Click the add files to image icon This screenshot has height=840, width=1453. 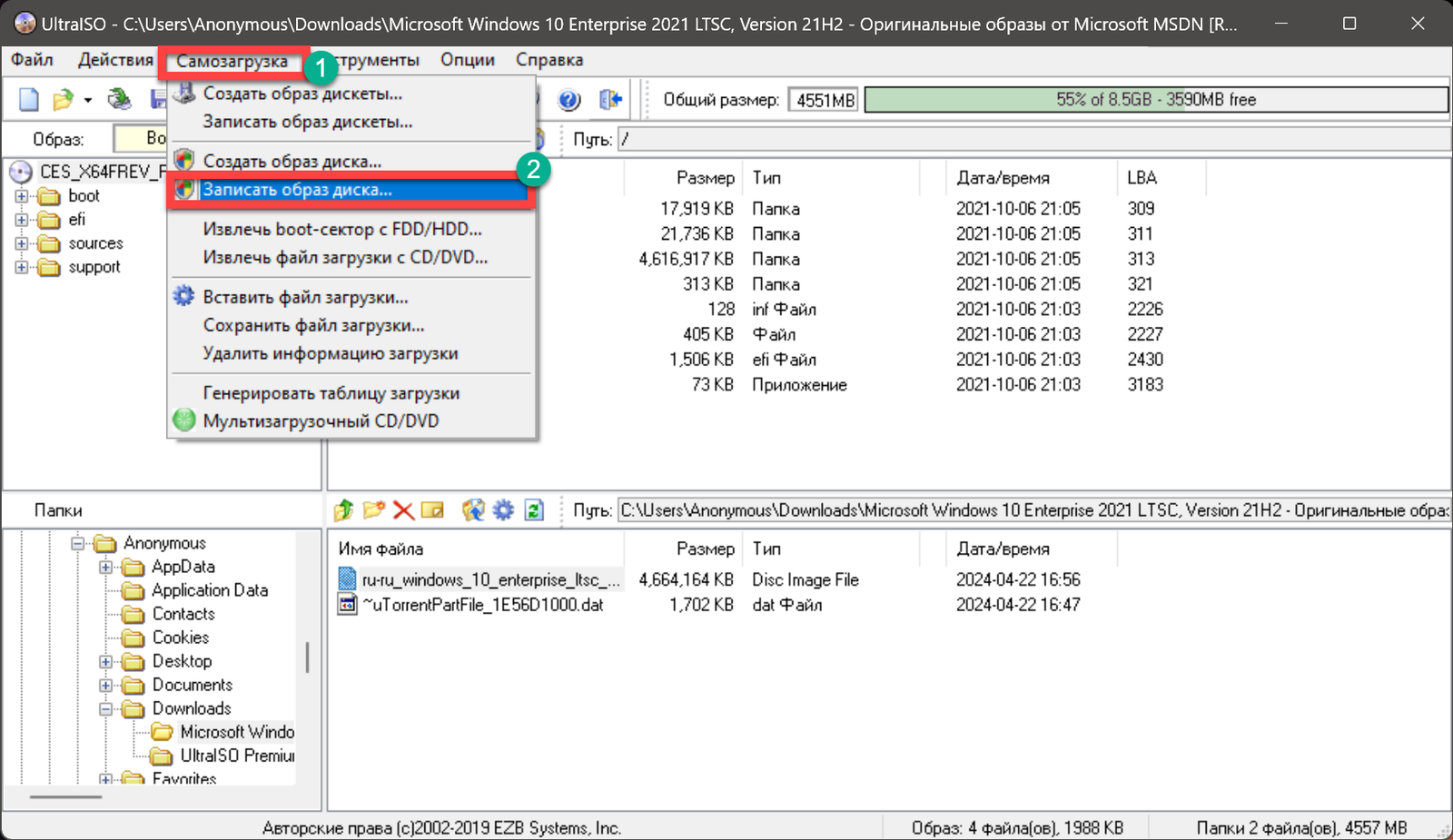473,510
